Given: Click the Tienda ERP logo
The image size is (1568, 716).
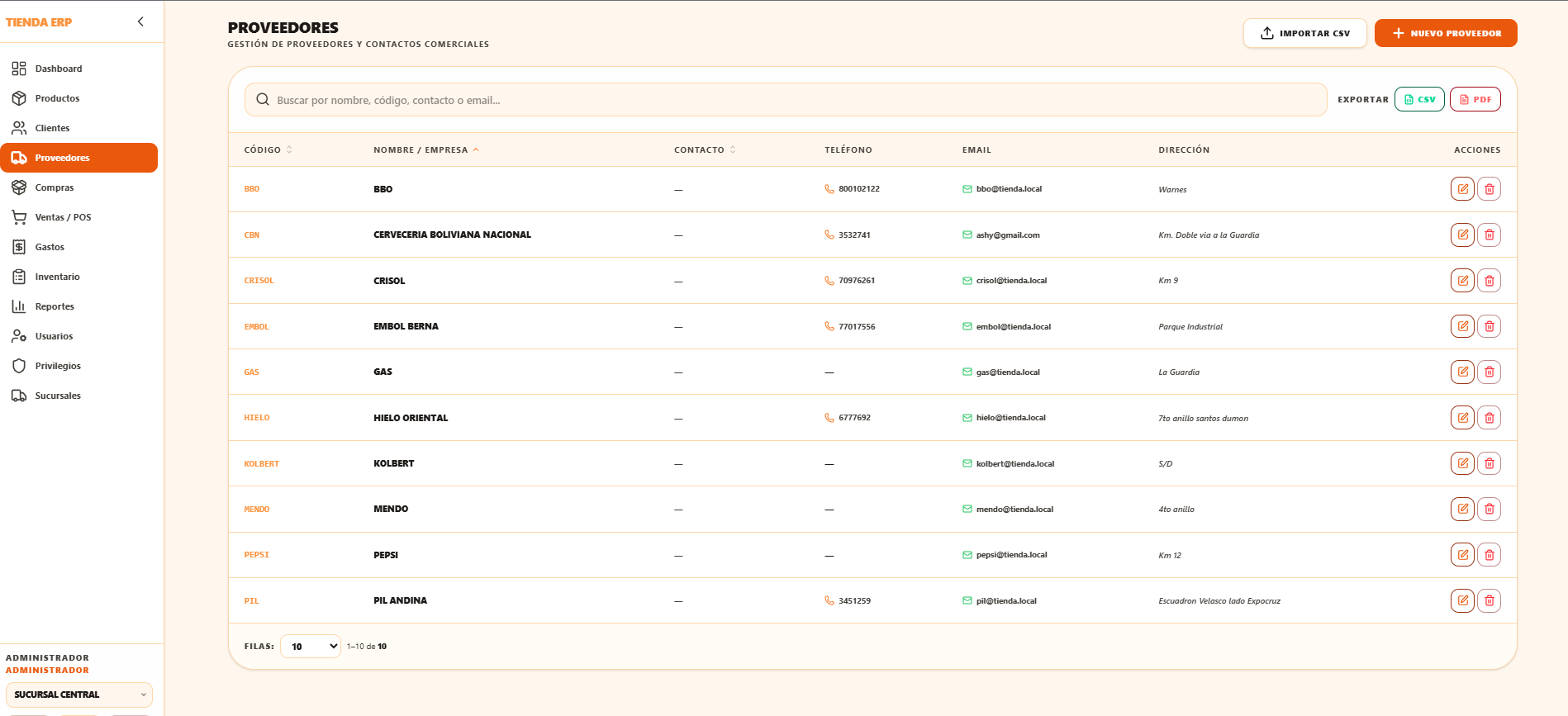Looking at the screenshot, I should point(39,22).
